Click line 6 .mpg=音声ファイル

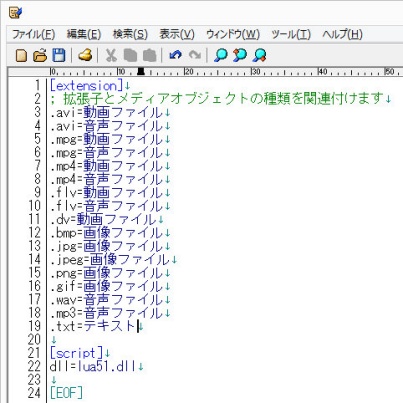coord(106,152)
